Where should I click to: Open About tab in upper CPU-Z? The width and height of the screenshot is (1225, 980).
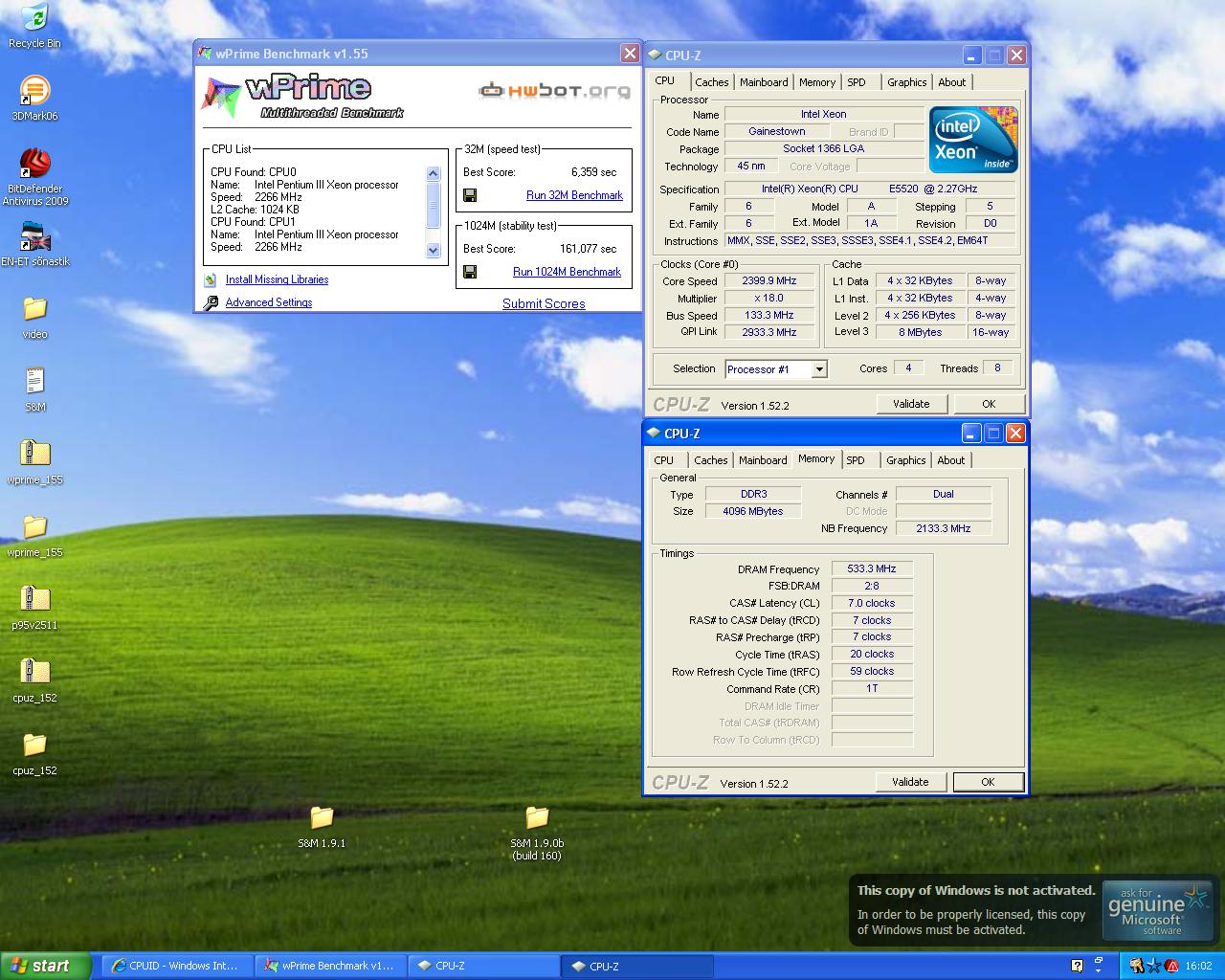pos(951,82)
